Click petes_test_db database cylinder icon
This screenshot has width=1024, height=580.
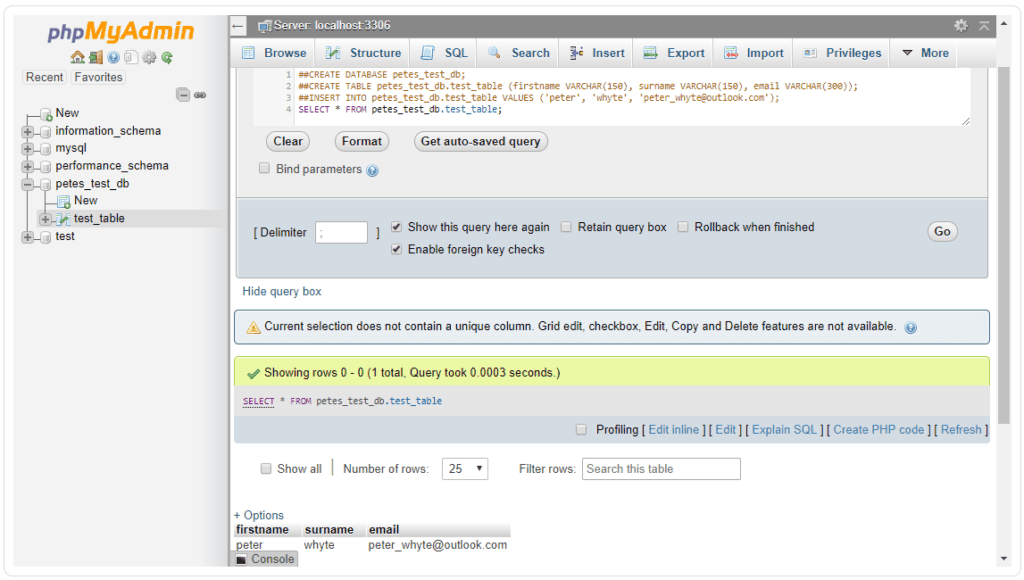(x=46, y=184)
